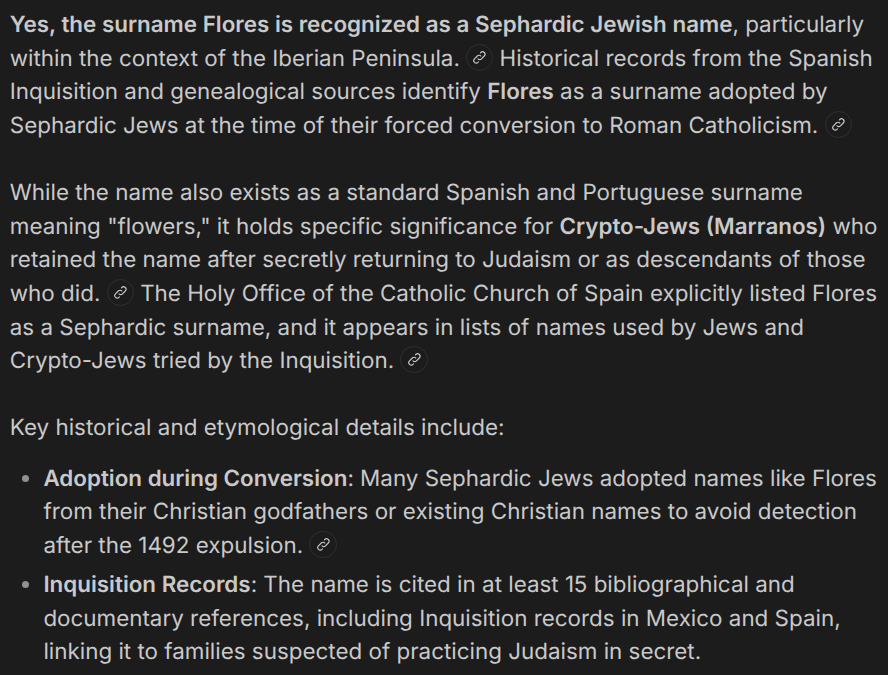The image size is (888, 675).
Task: Click bold "Flores" in first paragraph
Action: click(520, 93)
